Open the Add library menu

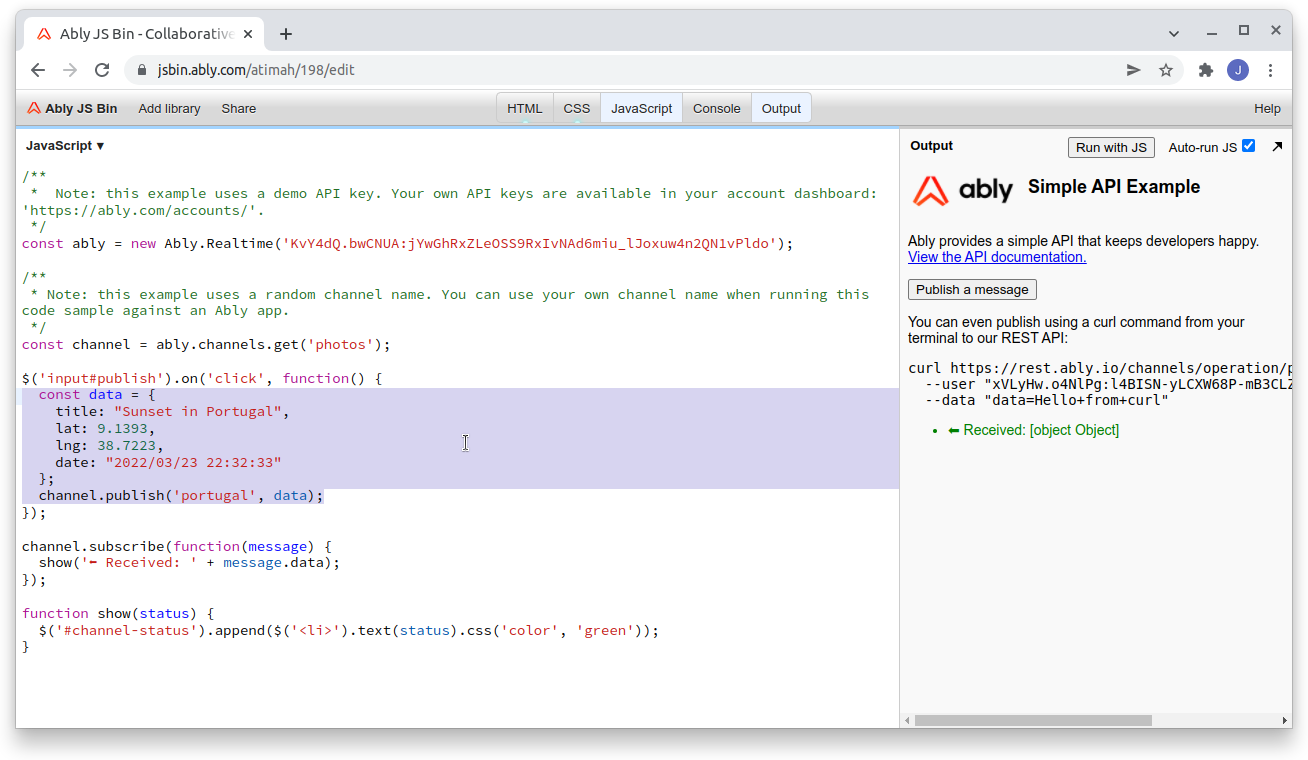169,108
